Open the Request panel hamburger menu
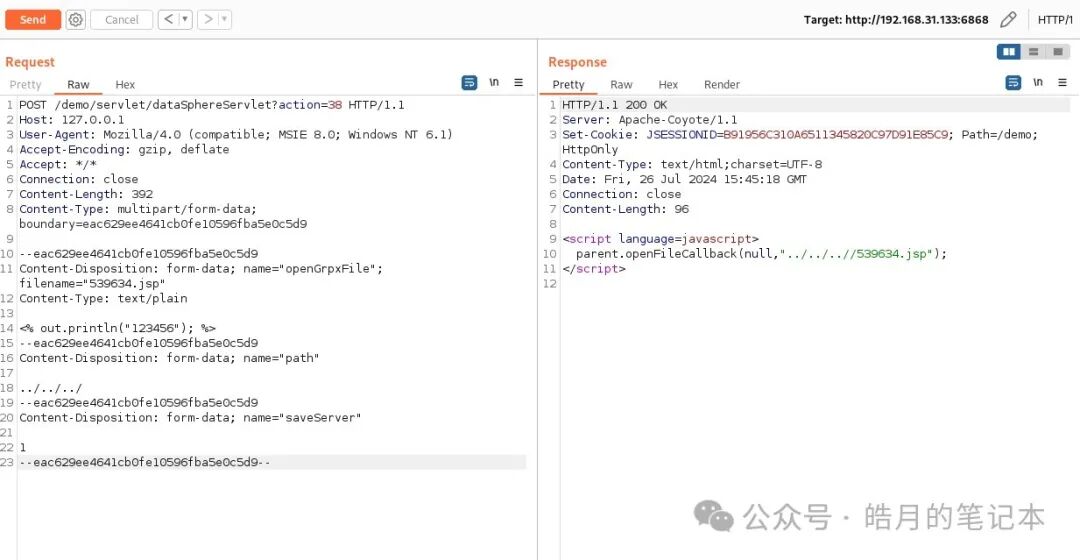The image size is (1080, 560). click(519, 83)
